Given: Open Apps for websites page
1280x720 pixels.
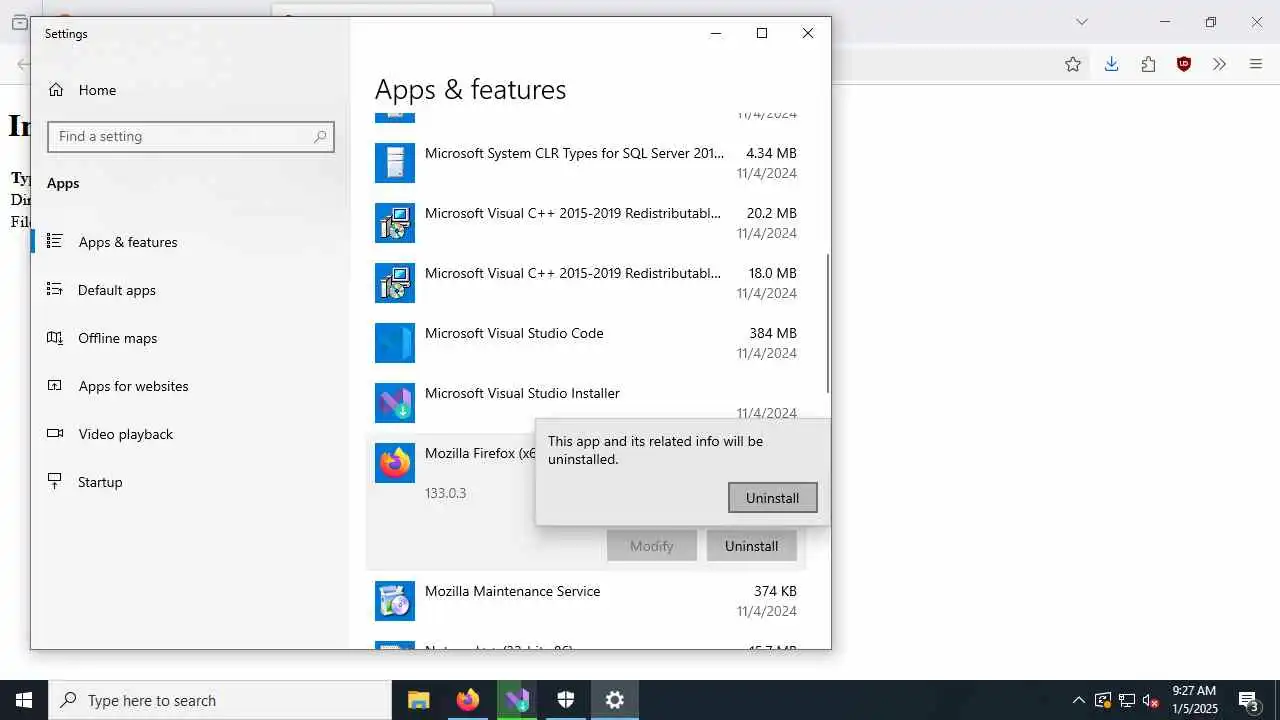Looking at the screenshot, I should (134, 386).
